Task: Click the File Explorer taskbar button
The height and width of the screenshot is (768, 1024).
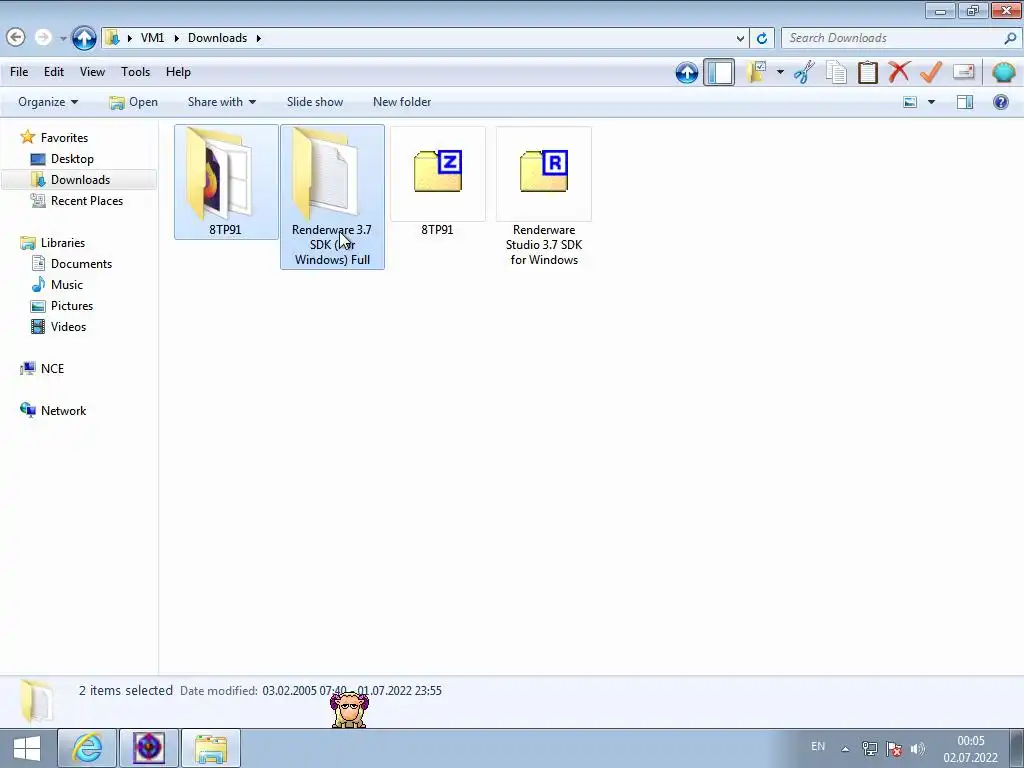Action: [211, 748]
